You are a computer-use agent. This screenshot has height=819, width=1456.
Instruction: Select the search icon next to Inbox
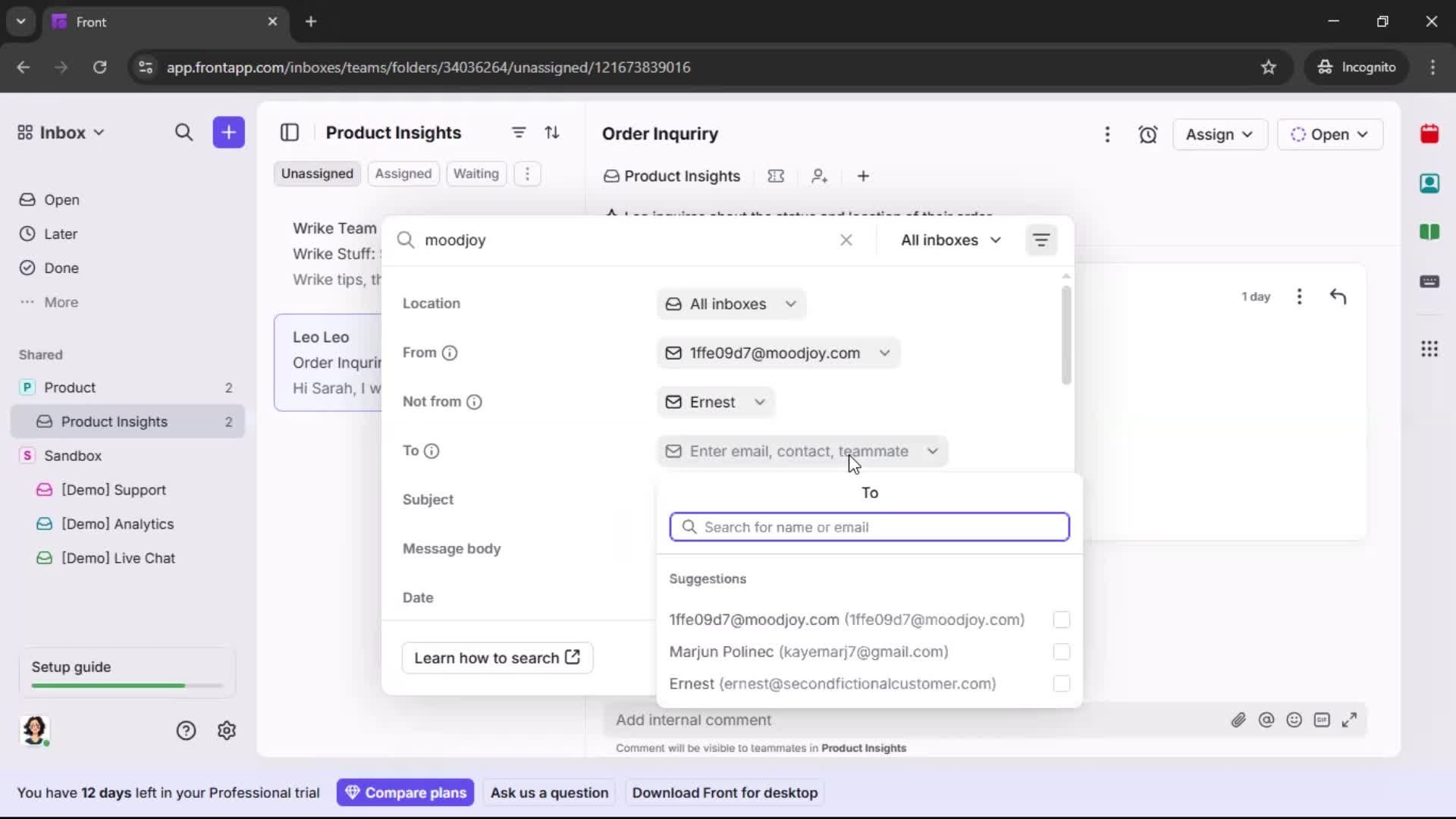184,132
